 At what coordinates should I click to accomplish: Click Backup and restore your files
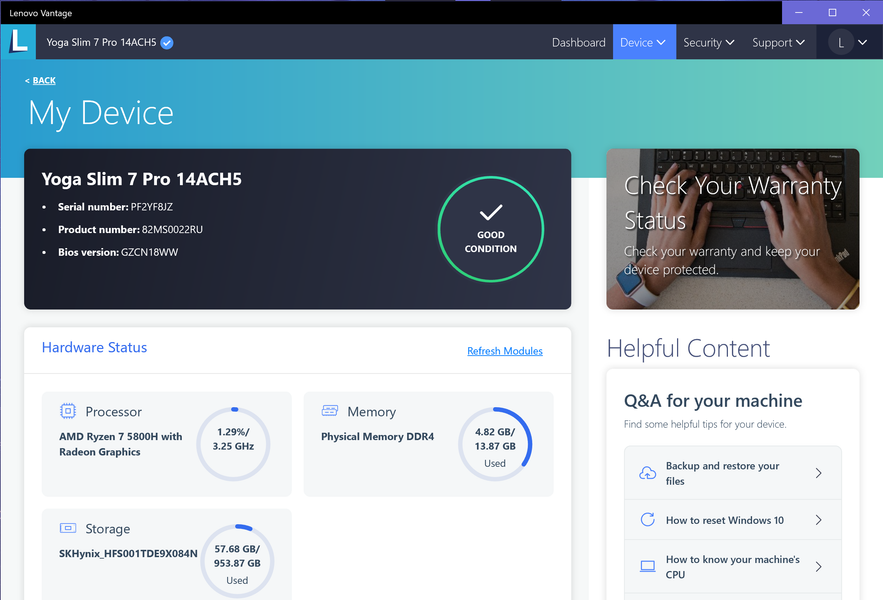[733, 473]
